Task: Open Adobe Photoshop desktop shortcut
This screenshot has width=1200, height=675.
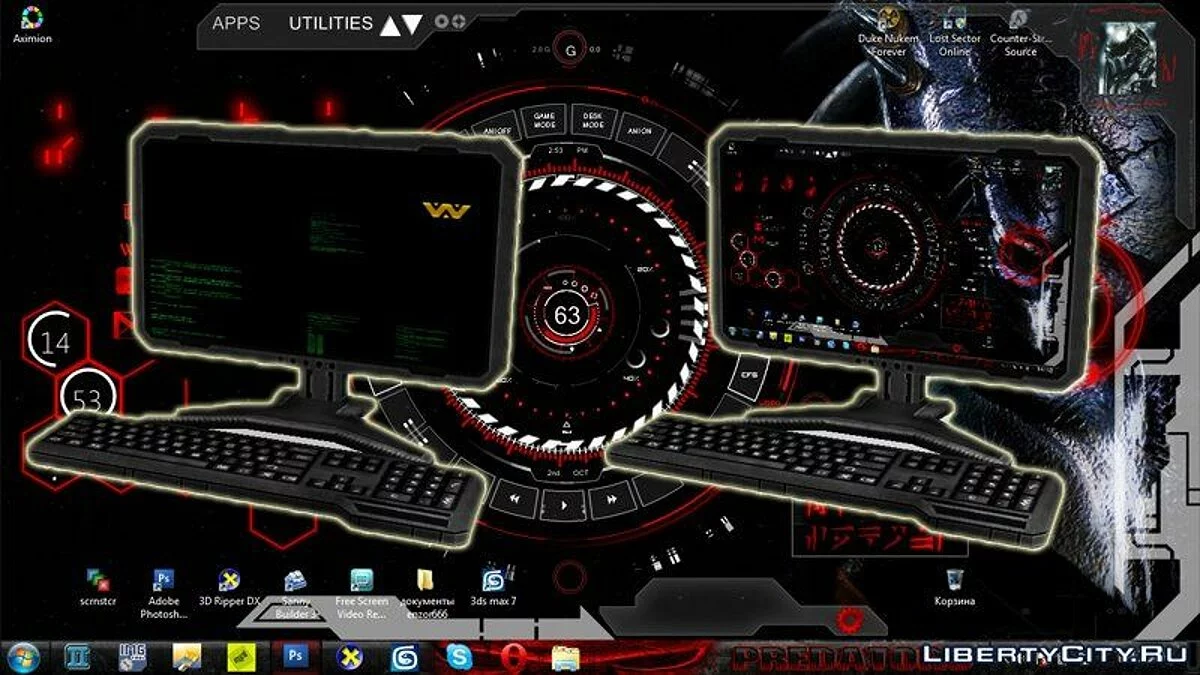Action: click(163, 593)
